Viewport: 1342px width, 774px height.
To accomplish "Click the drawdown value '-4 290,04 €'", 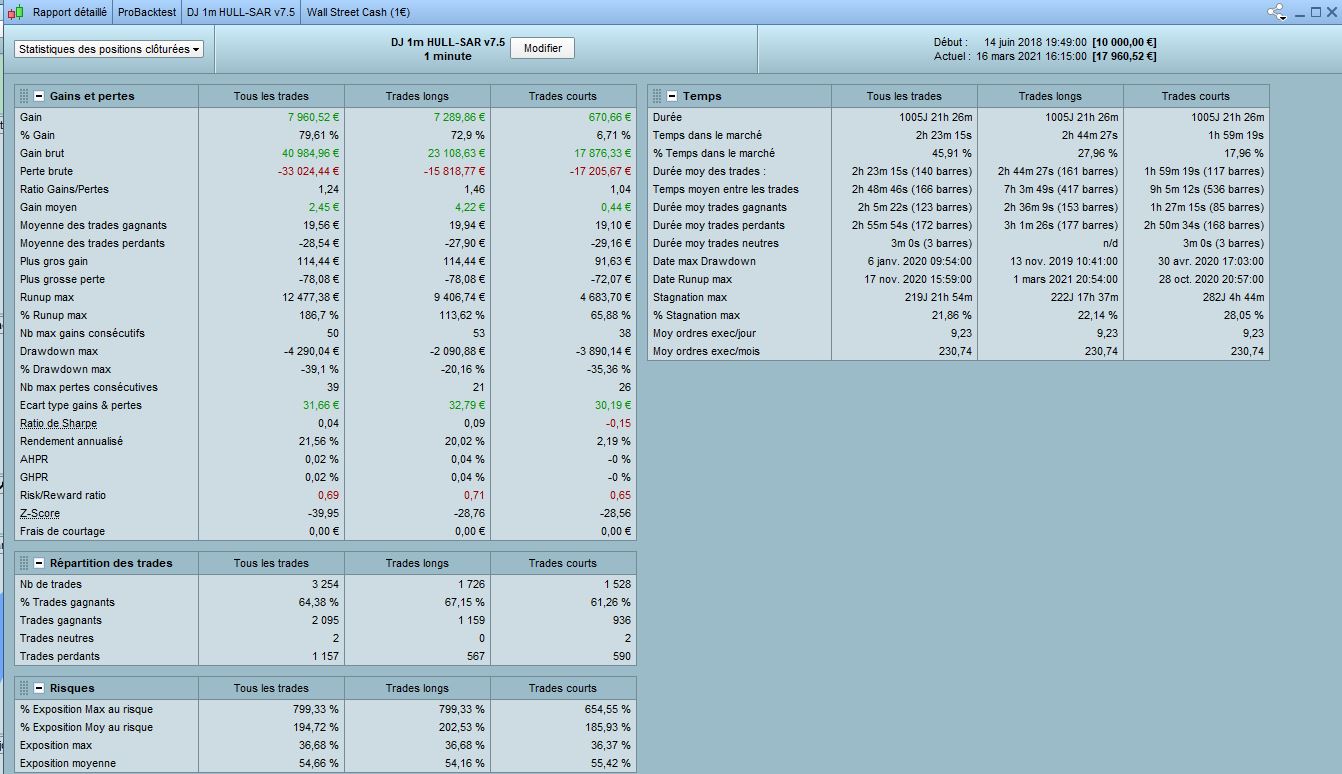I will pos(312,351).
